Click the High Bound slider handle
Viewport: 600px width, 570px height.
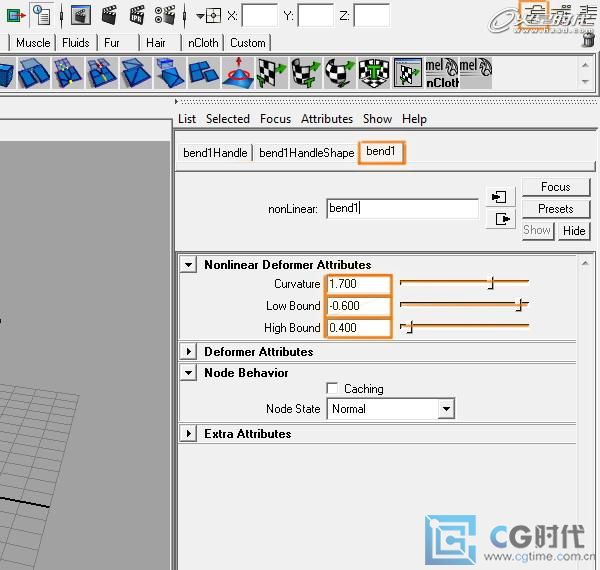(409, 327)
